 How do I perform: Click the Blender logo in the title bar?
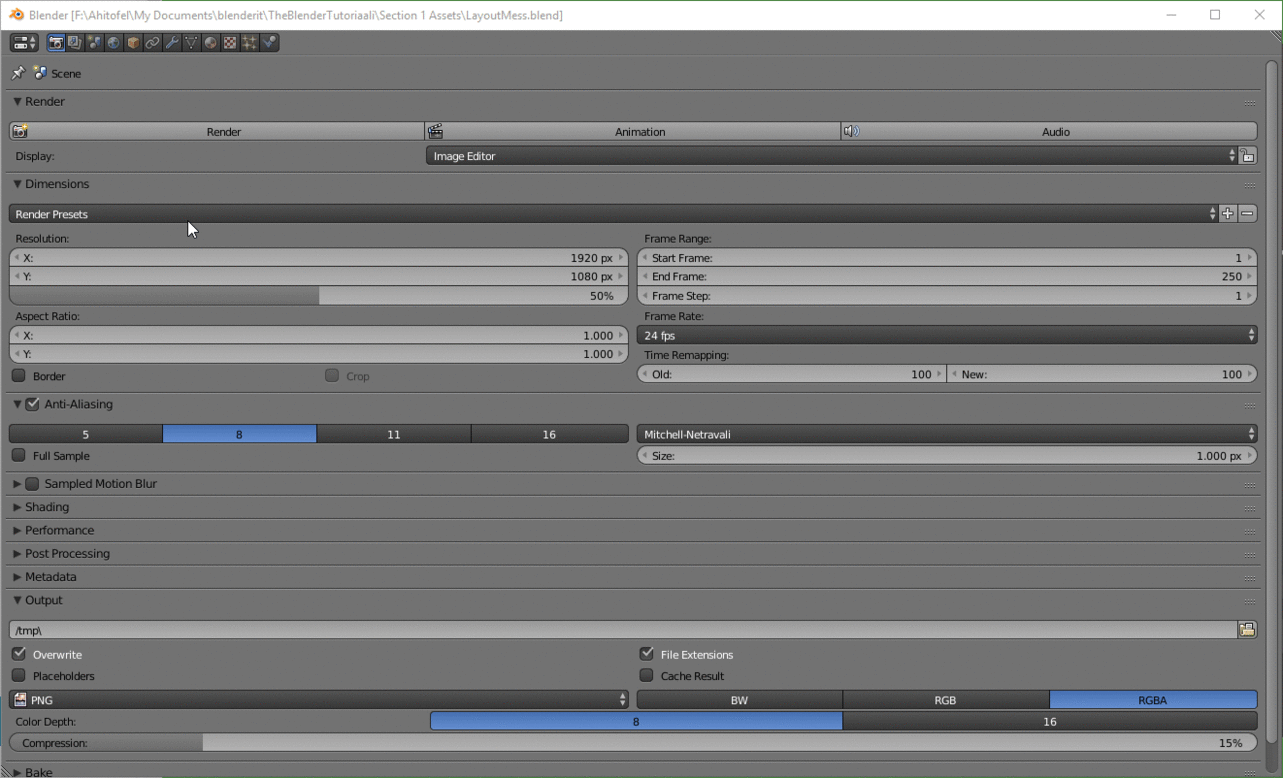[16, 15]
